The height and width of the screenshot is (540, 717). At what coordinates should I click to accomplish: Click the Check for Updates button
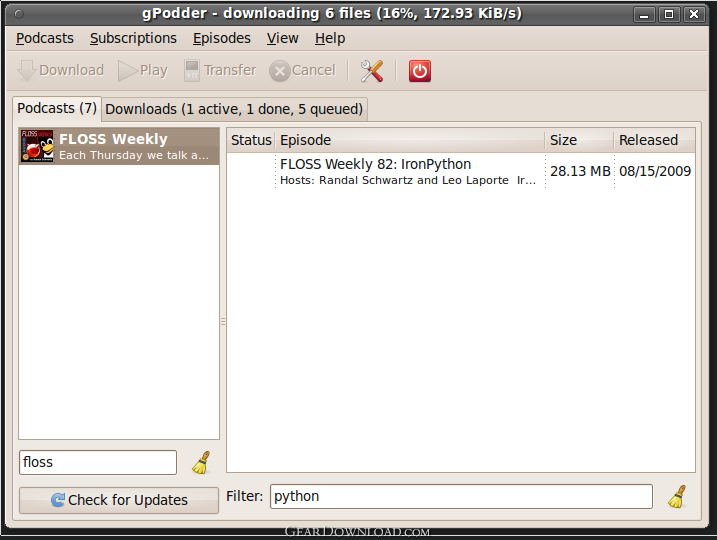pos(118,500)
